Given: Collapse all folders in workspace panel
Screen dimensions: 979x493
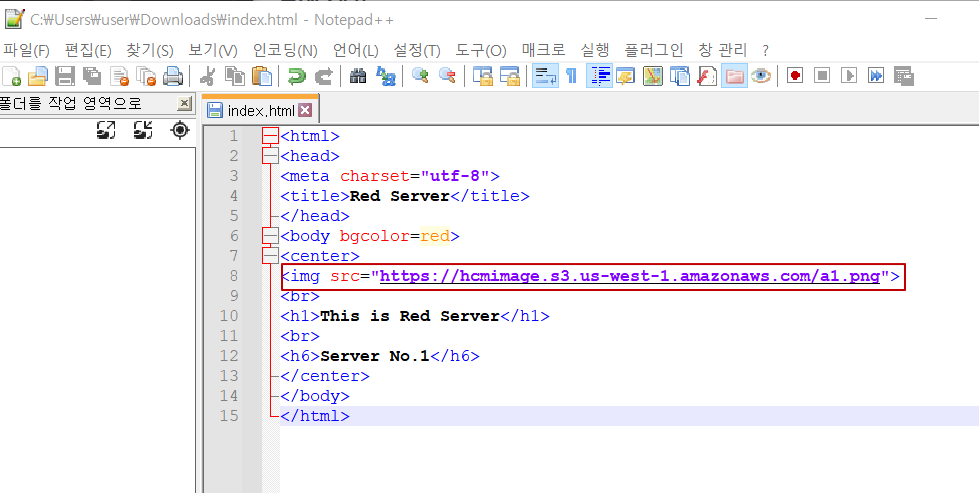Looking at the screenshot, I should [144, 130].
